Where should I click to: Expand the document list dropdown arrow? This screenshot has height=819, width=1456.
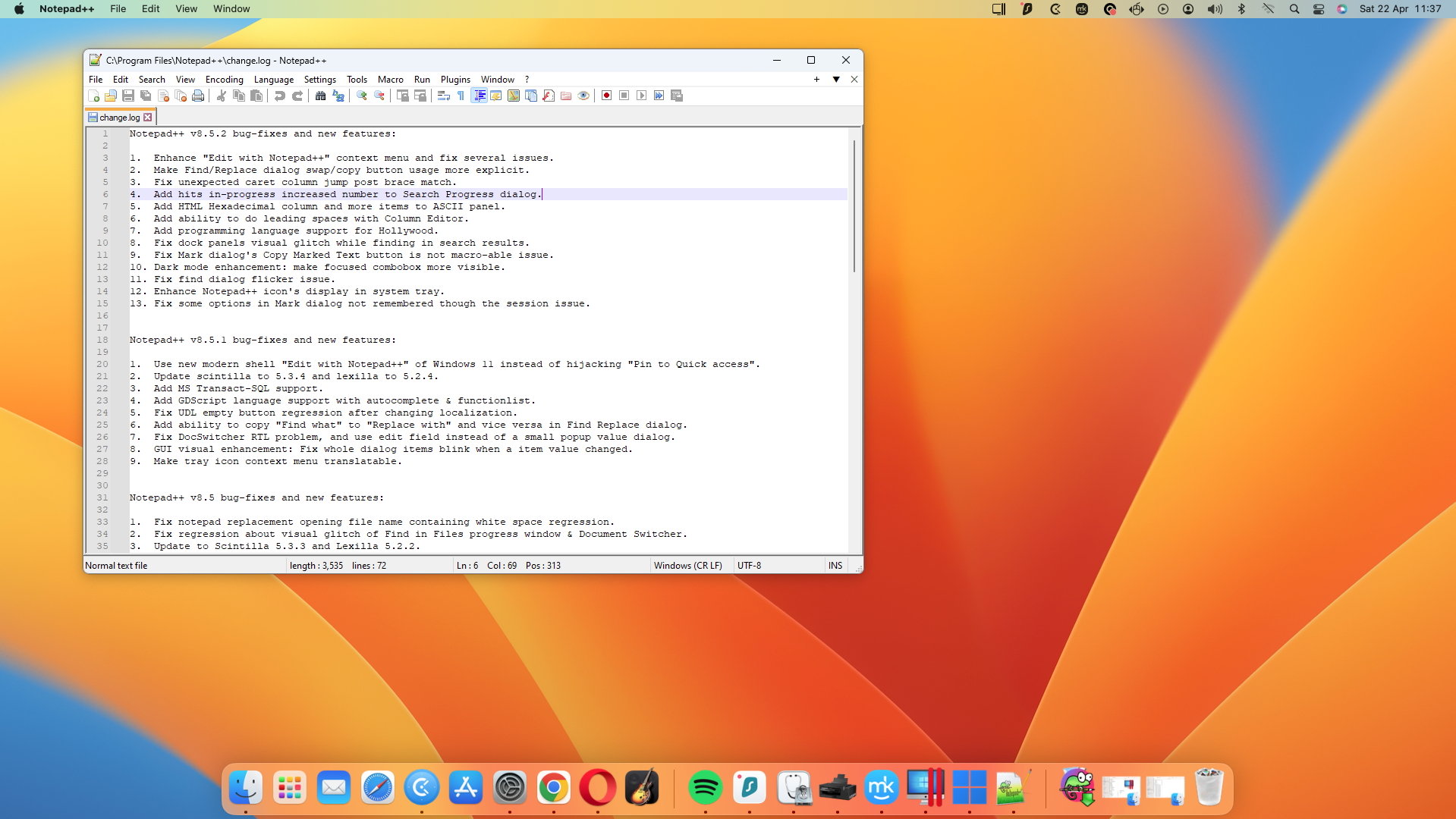(836, 80)
